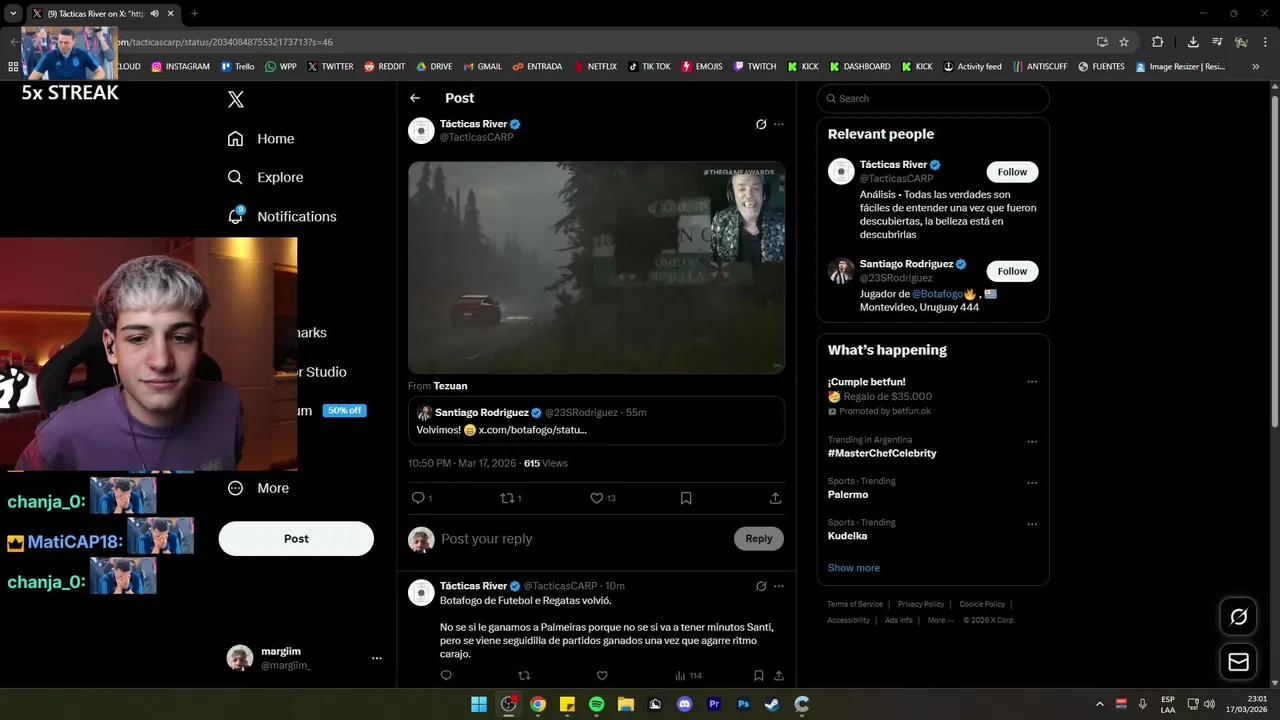1280x720 pixels.
Task: Open the INSTAGRAM bookmark
Action: 180,67
